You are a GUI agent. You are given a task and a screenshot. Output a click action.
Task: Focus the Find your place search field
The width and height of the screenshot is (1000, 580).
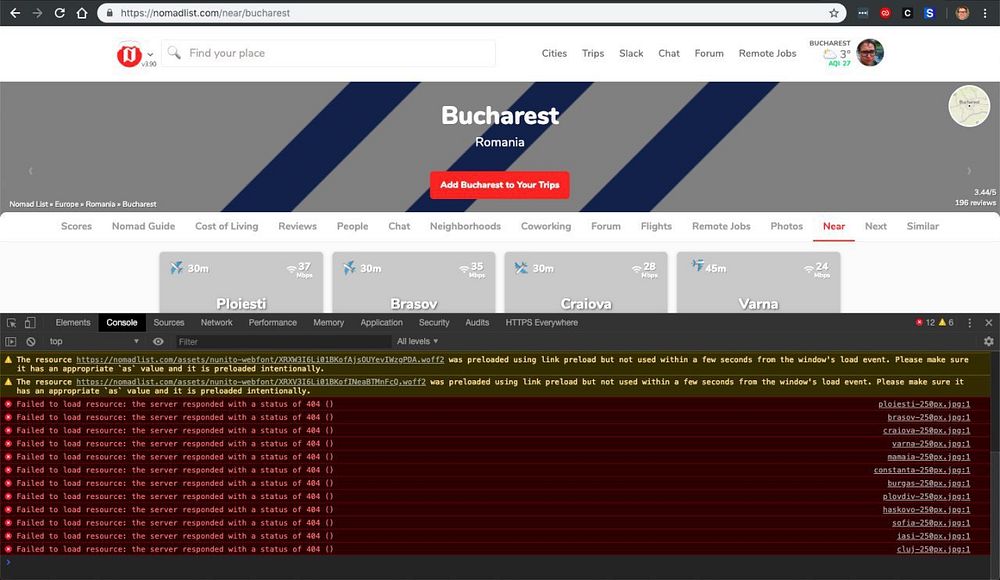(x=329, y=53)
